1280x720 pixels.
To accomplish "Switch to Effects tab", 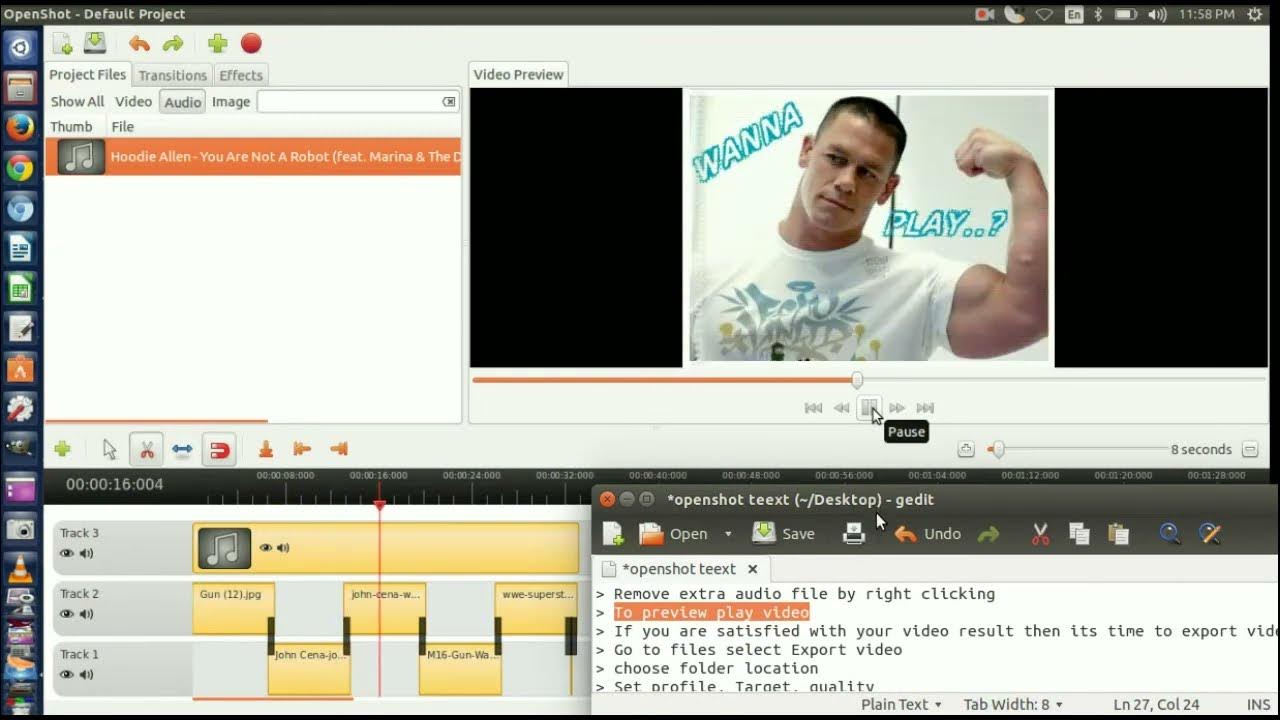I will pos(241,75).
